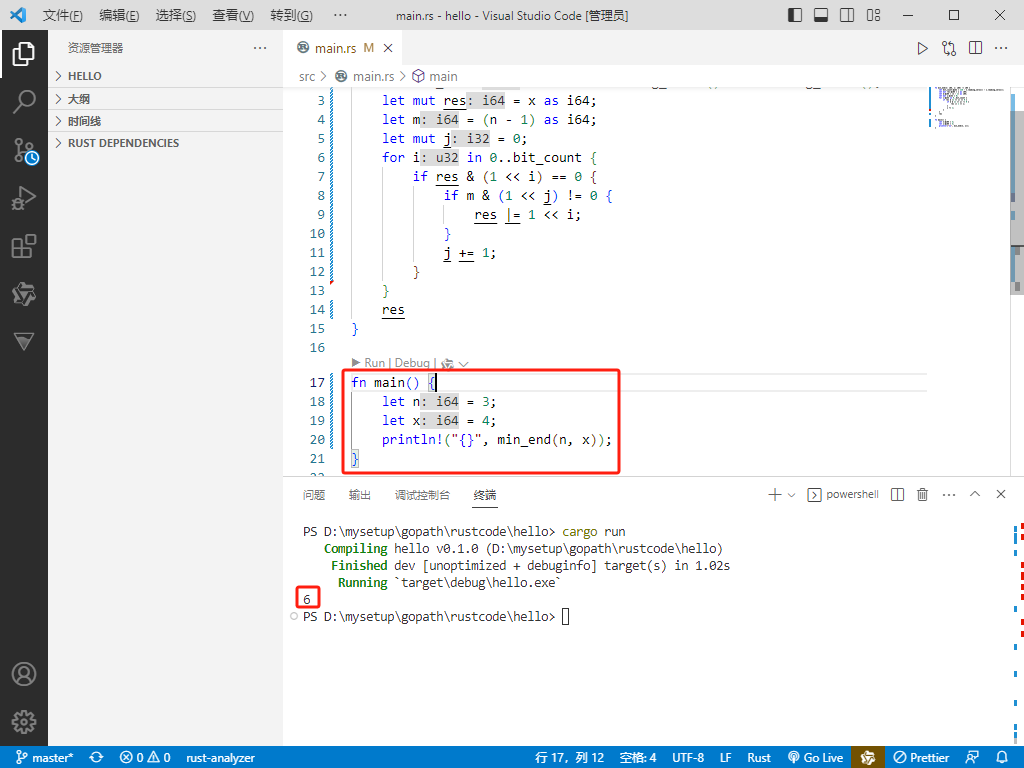Open the 选择(S) menu
The image size is (1024, 768).
point(176,15)
